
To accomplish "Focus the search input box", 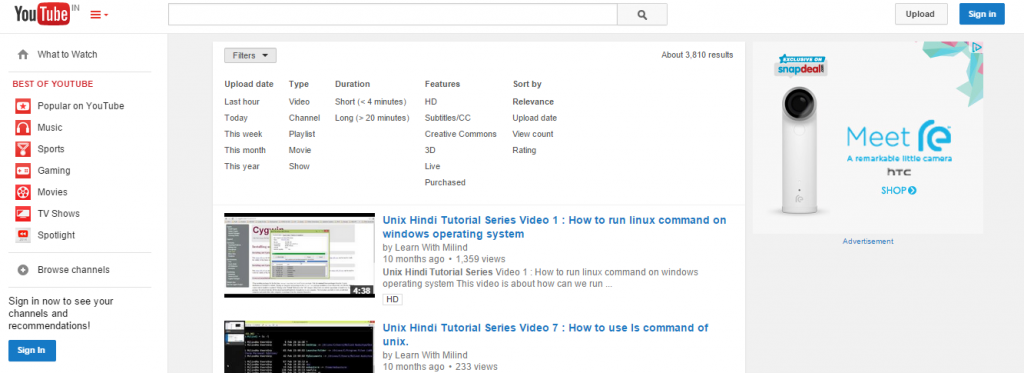I will 392,14.
